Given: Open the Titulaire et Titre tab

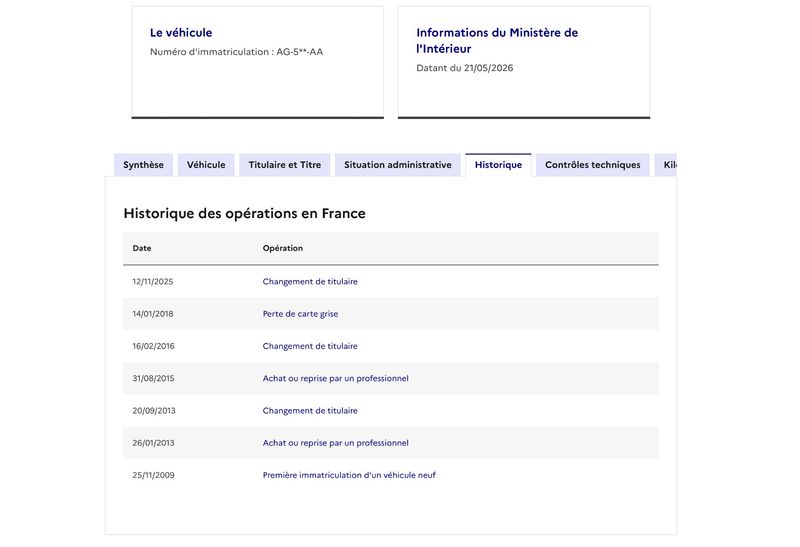Looking at the screenshot, I should click(285, 165).
